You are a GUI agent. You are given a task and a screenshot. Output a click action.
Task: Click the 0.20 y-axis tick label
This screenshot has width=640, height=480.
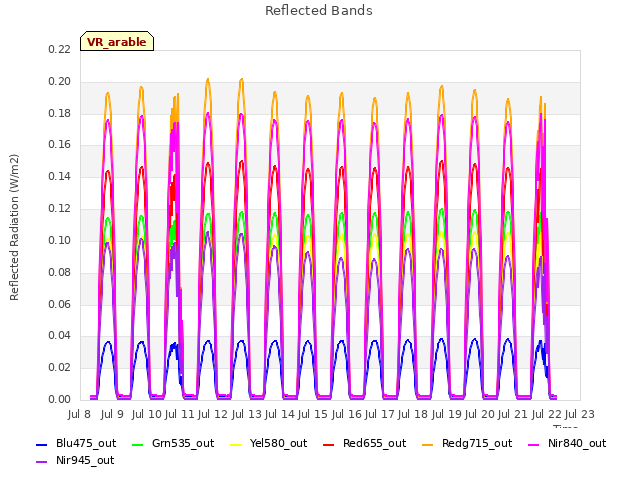pyautogui.click(x=60, y=81)
